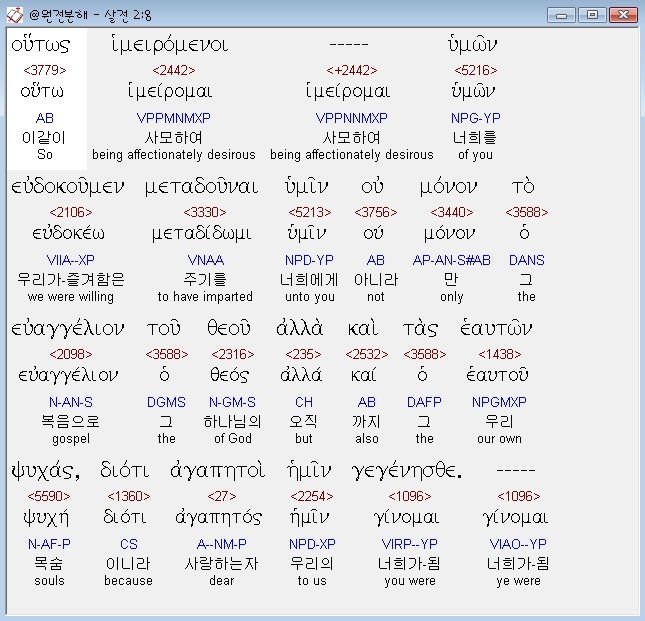Click the gloss 'our own'
This screenshot has height=621, width=645.
tap(499, 439)
